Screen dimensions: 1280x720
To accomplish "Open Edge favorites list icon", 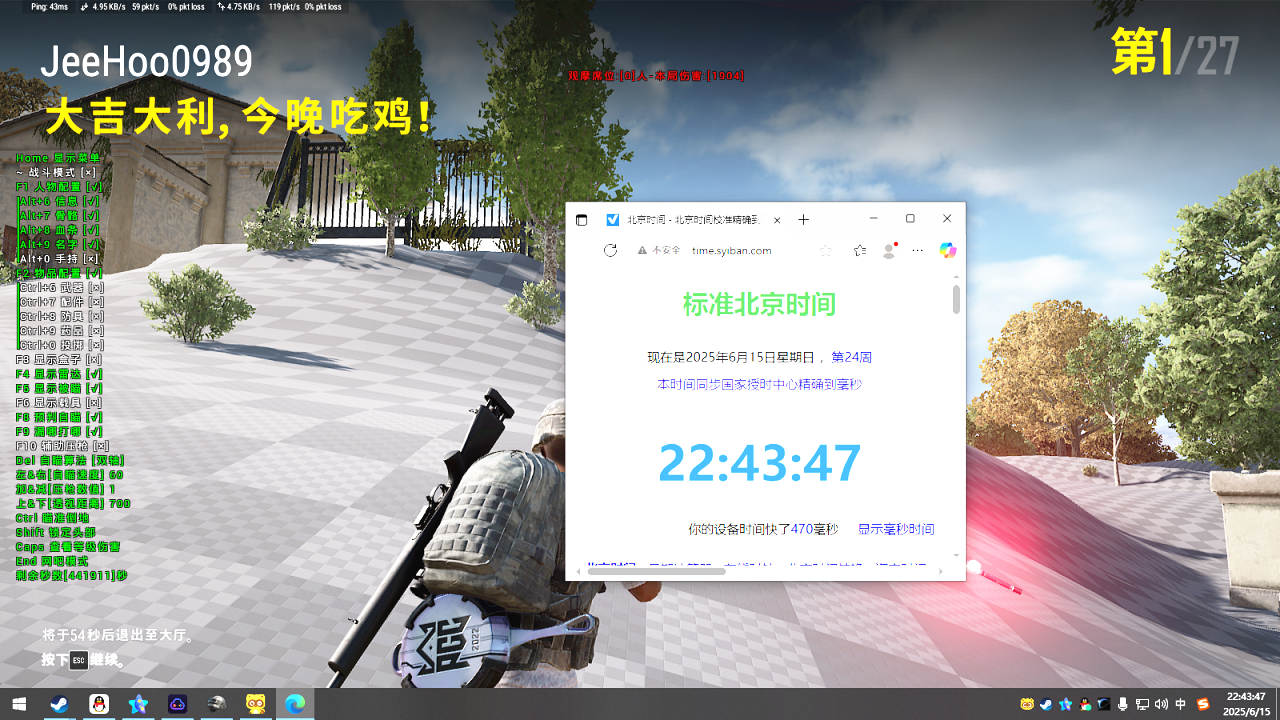I will click(859, 250).
